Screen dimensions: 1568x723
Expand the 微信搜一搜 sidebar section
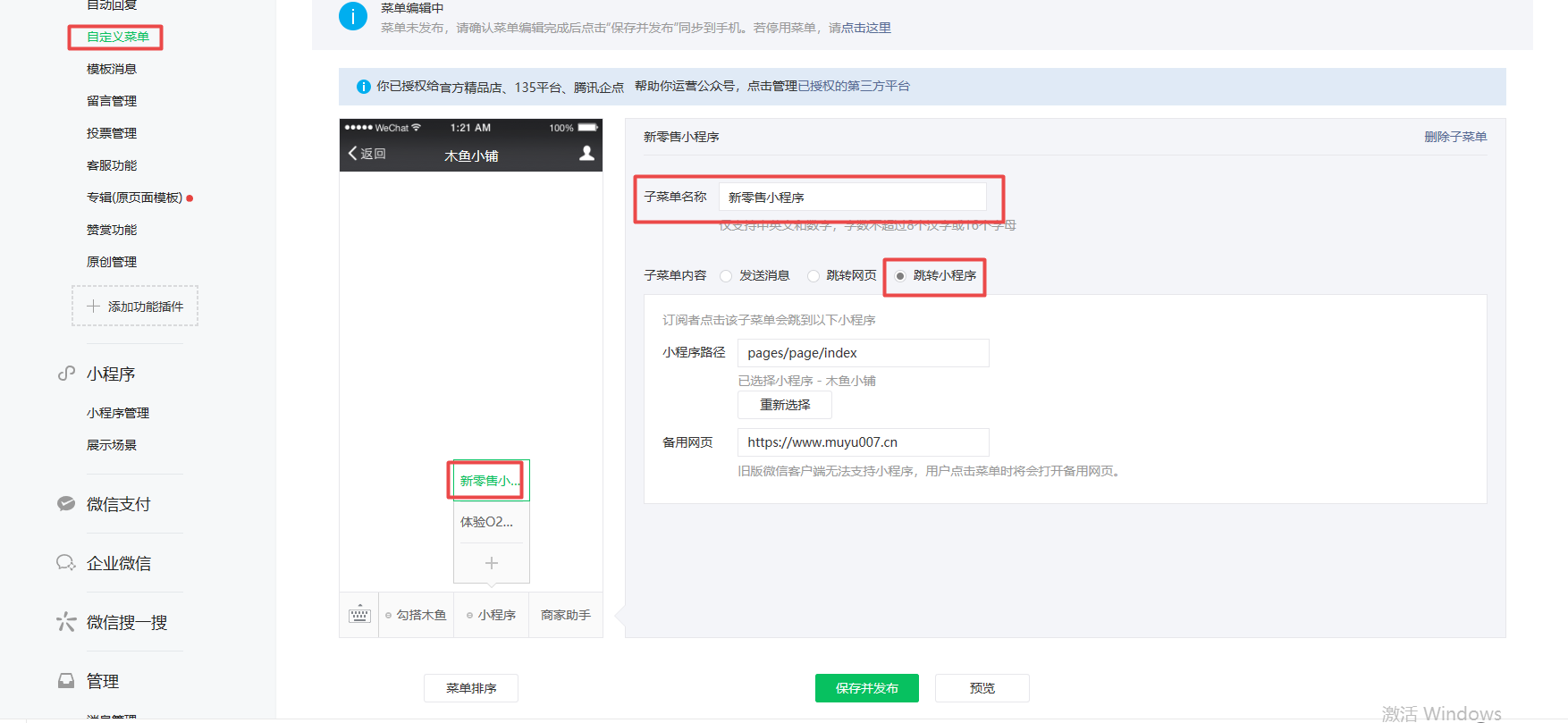click(x=127, y=622)
